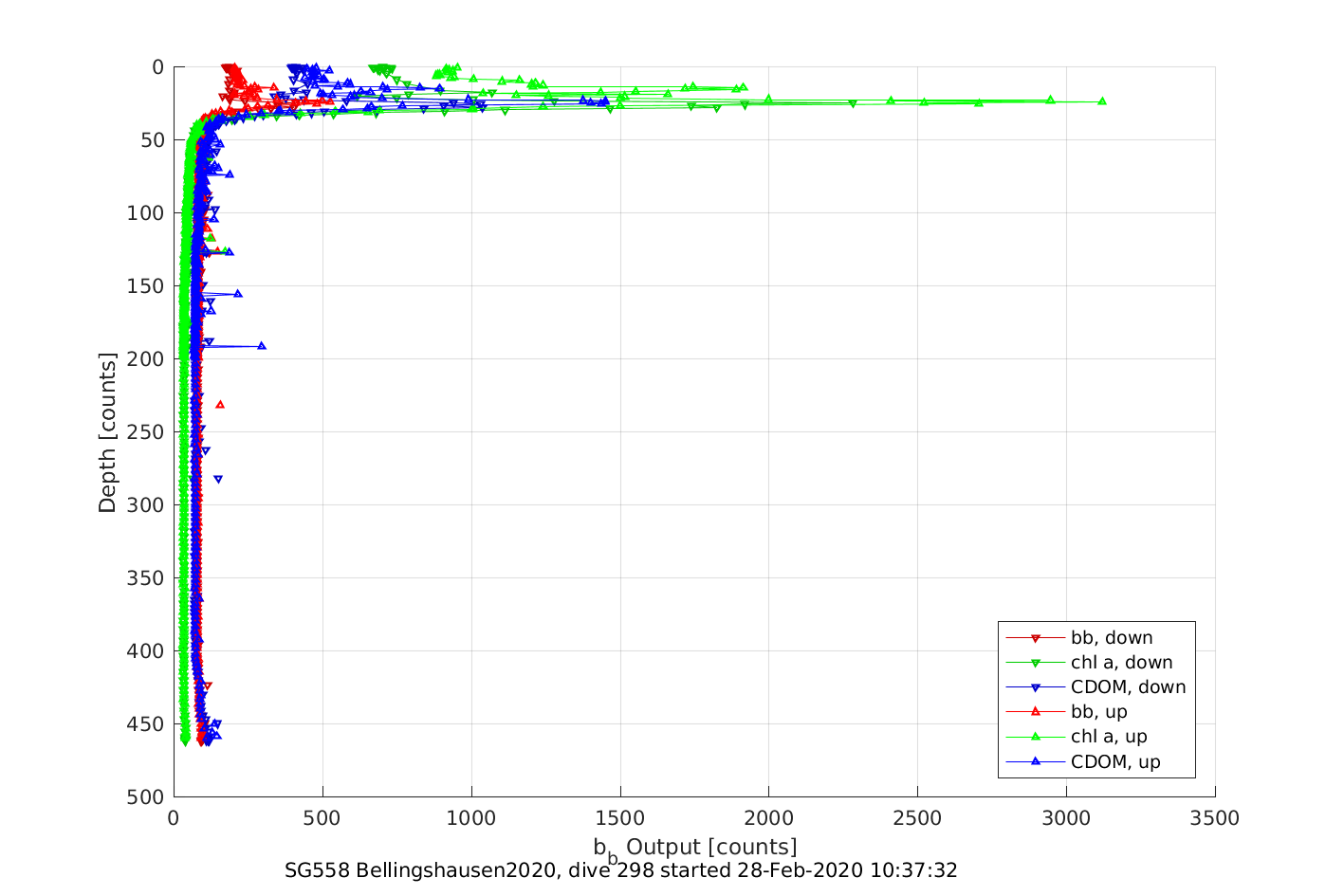This screenshot has width=1344, height=896.
Task: Click the isolated red up-triangle near depth 230
Action: [x=220, y=405]
